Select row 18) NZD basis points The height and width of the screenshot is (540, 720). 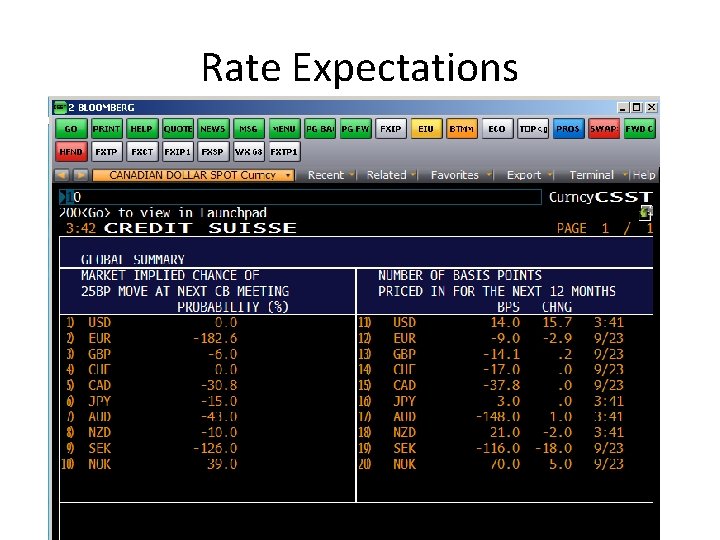(x=491, y=433)
